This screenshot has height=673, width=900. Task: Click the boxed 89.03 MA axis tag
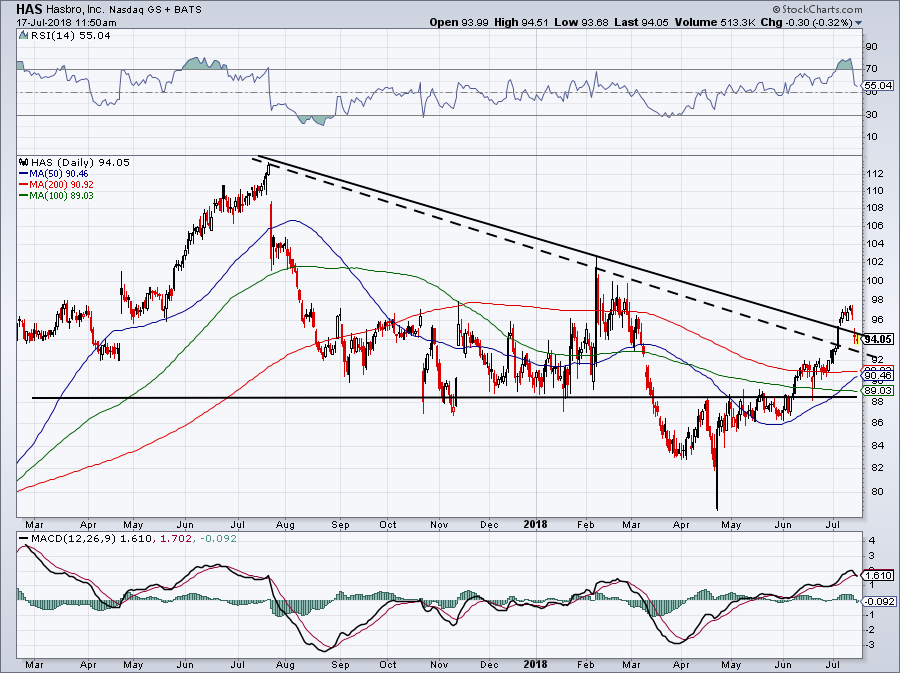point(878,390)
